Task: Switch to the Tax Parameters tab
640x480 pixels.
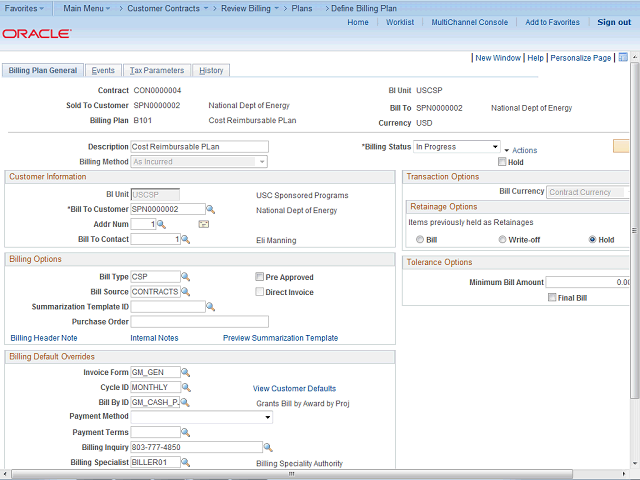Action: click(157, 71)
